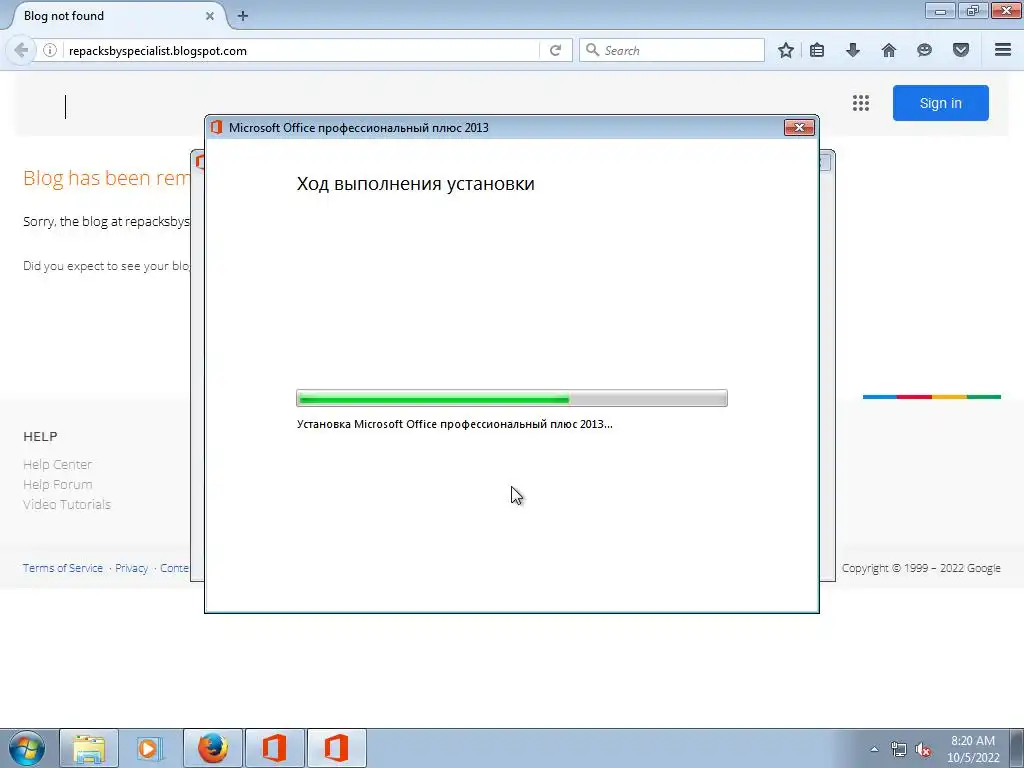Open site information icon in address bar
Viewport: 1024px width, 768px height.
(50, 50)
